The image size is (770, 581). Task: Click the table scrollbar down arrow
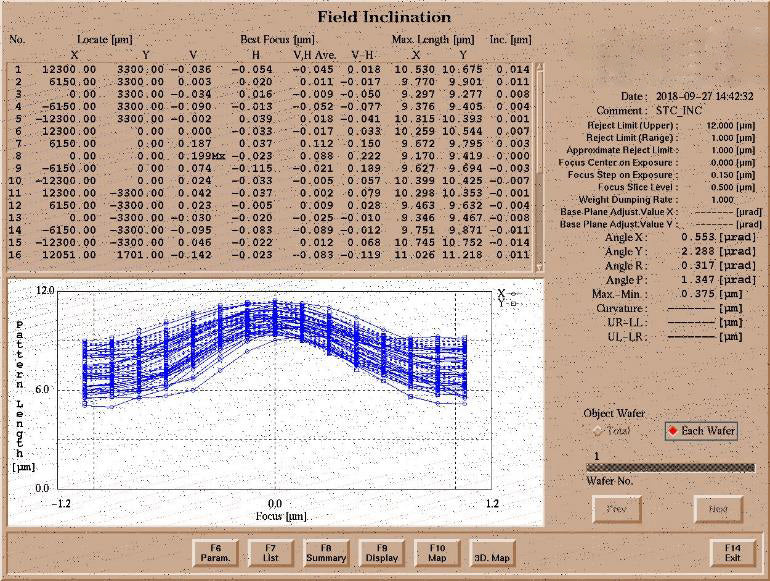(x=539, y=267)
